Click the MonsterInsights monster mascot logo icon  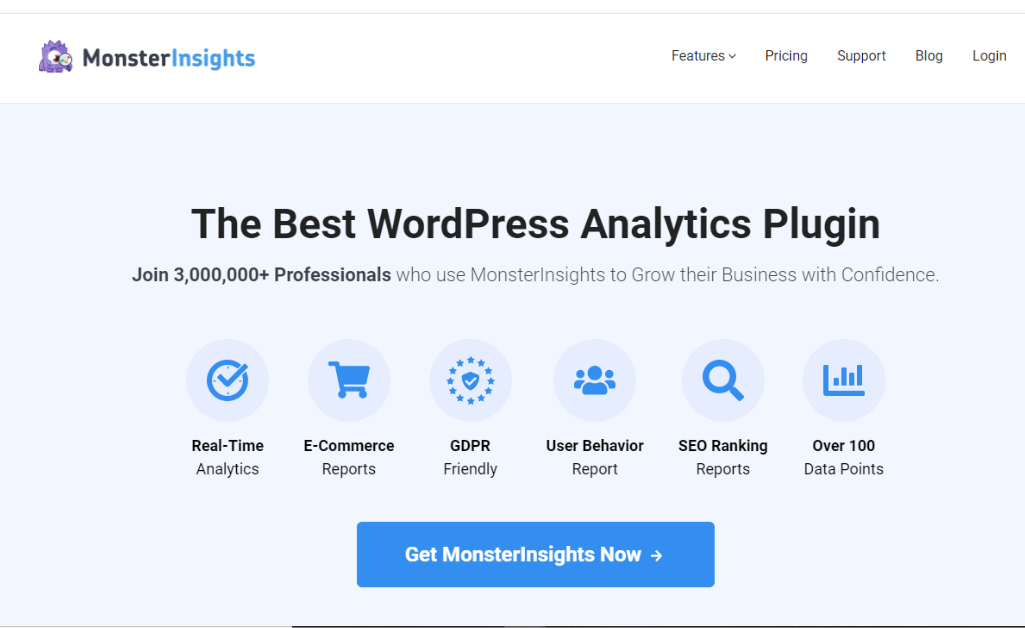click(x=56, y=57)
